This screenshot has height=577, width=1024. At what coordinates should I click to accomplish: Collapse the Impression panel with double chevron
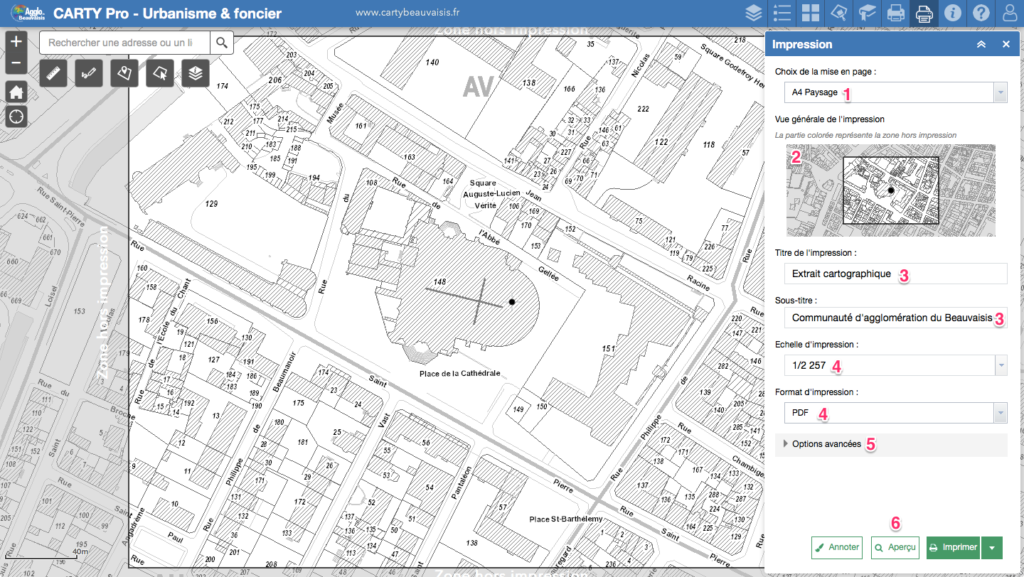click(981, 44)
